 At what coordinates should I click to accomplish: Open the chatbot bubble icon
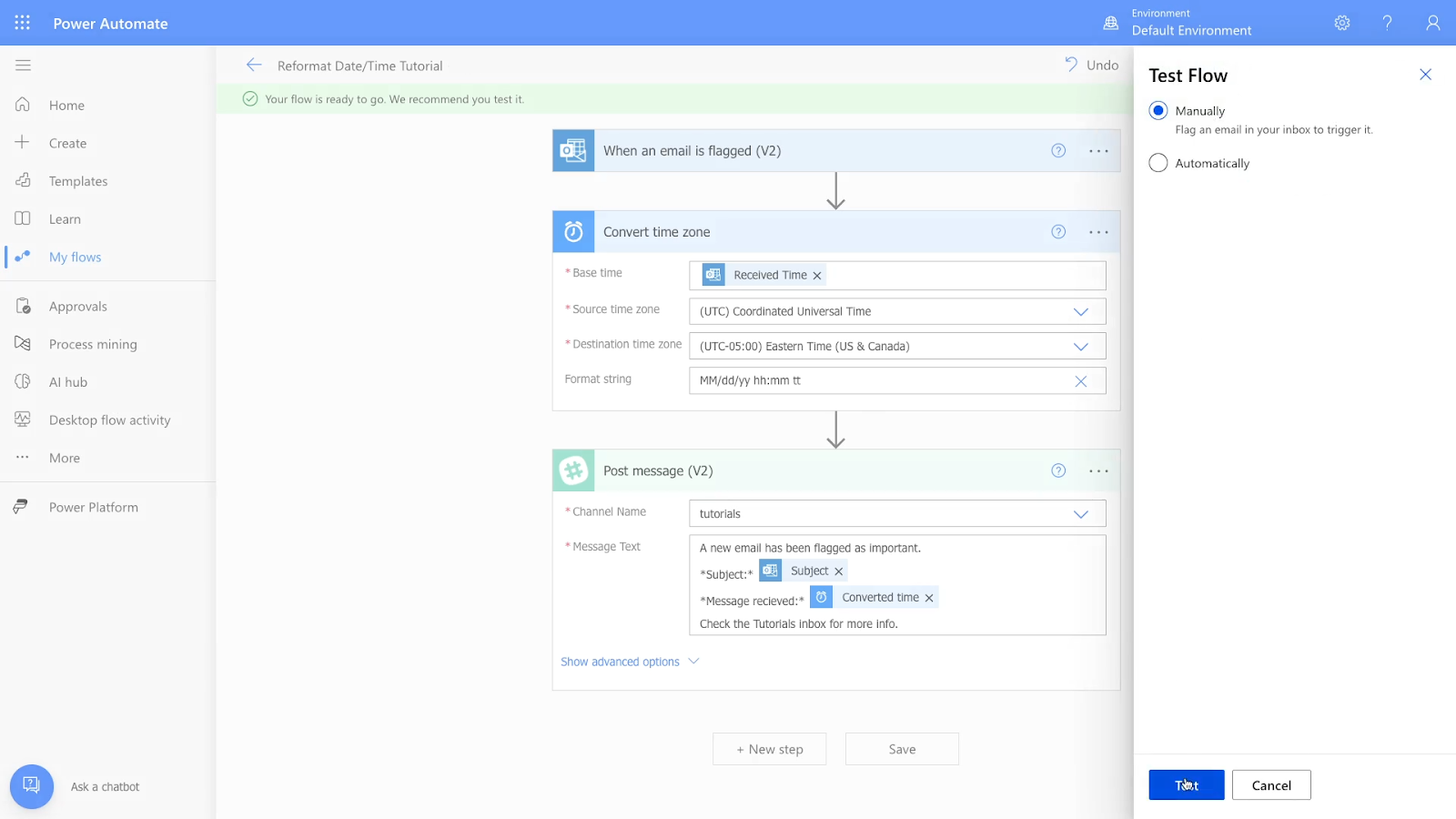(32, 786)
